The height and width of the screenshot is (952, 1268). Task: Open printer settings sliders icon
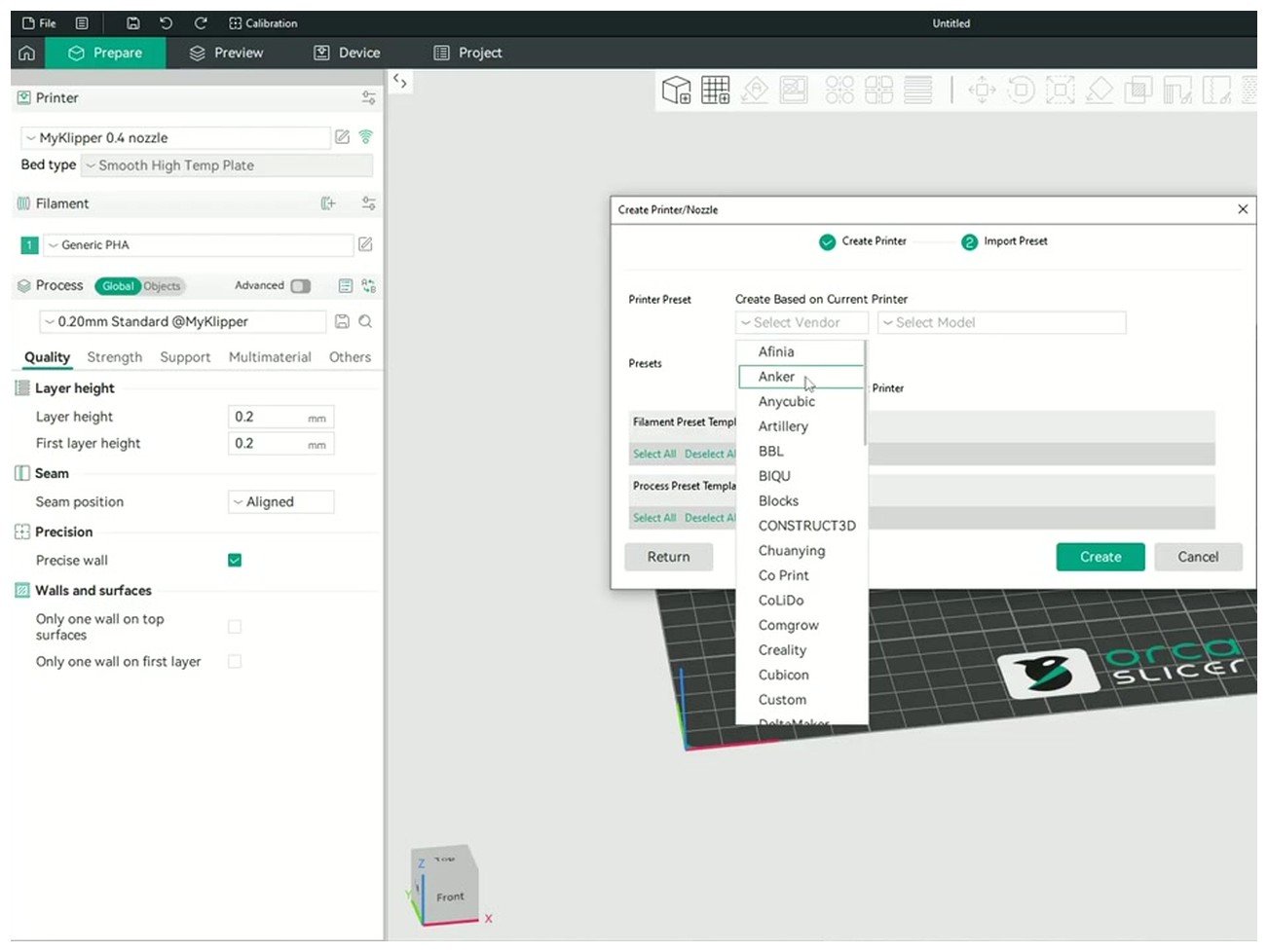(368, 97)
